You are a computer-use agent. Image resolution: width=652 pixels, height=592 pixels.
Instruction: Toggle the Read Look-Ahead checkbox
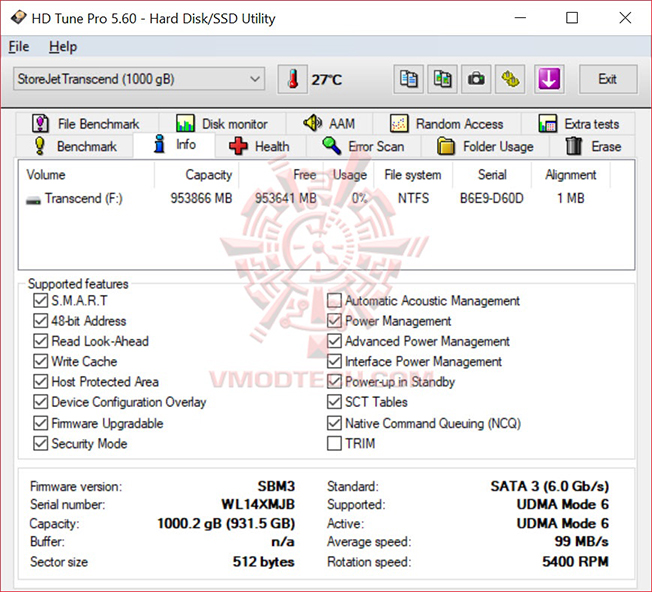40,341
